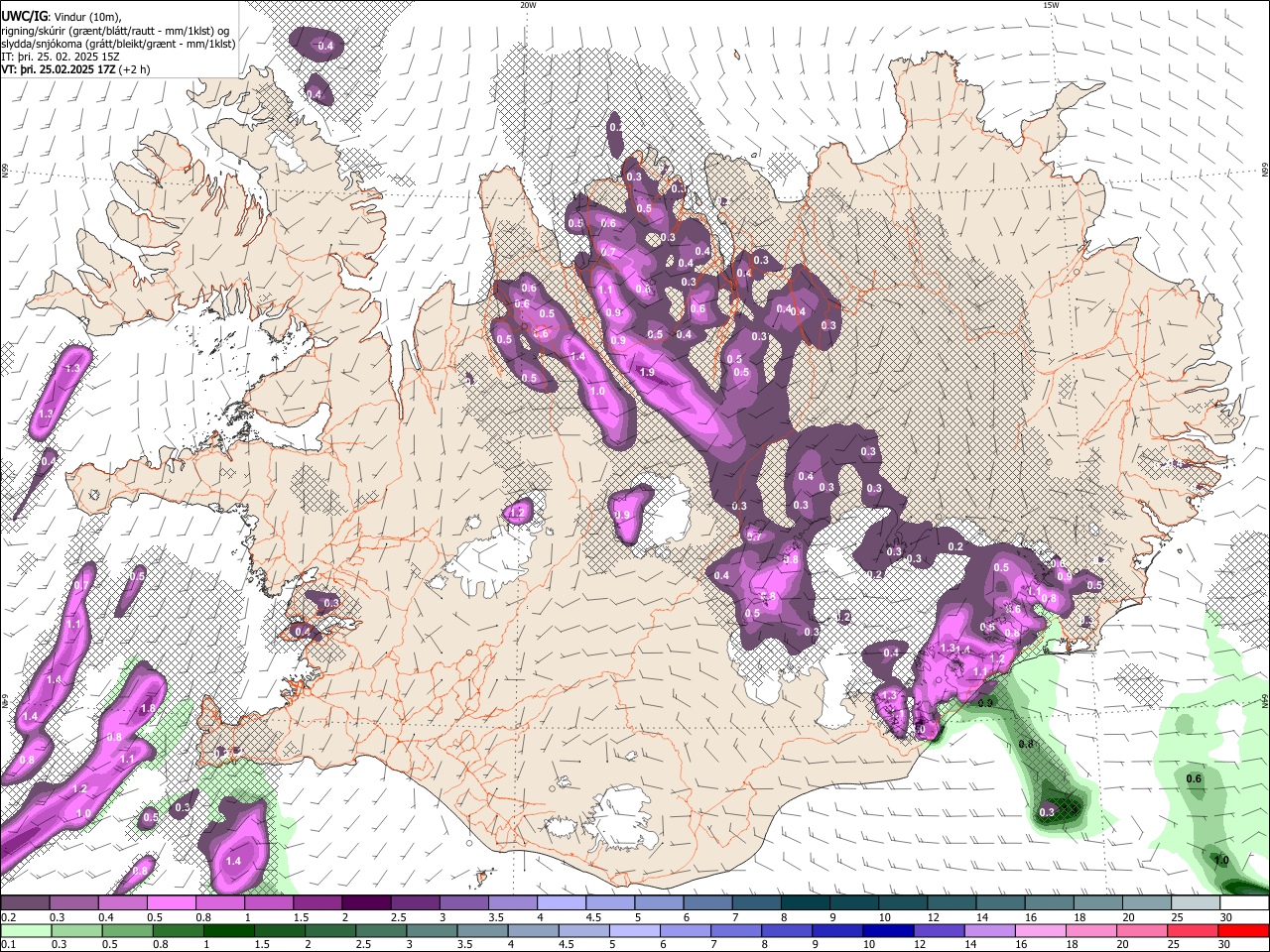Click the bright red 30 swatch, lower legend row
Image resolution: width=1270 pixels, height=952 pixels.
[x=1243, y=930]
